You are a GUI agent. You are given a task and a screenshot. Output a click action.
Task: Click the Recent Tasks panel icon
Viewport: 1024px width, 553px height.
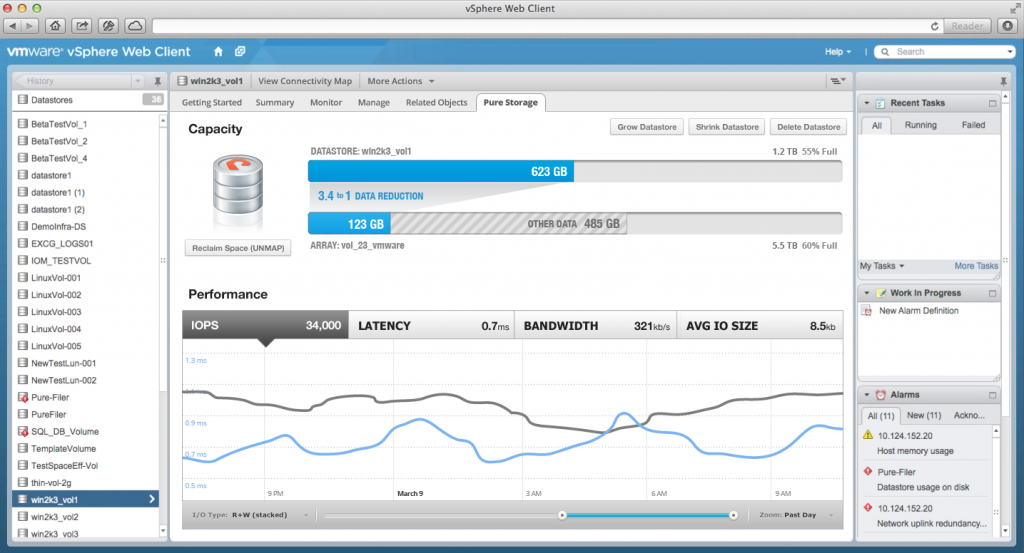click(880, 103)
